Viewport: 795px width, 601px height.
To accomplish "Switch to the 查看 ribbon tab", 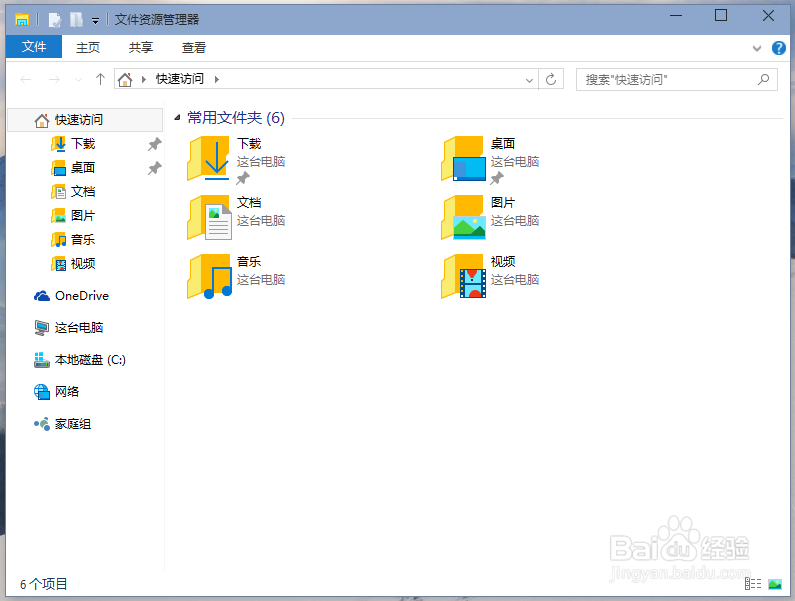I will click(x=194, y=47).
